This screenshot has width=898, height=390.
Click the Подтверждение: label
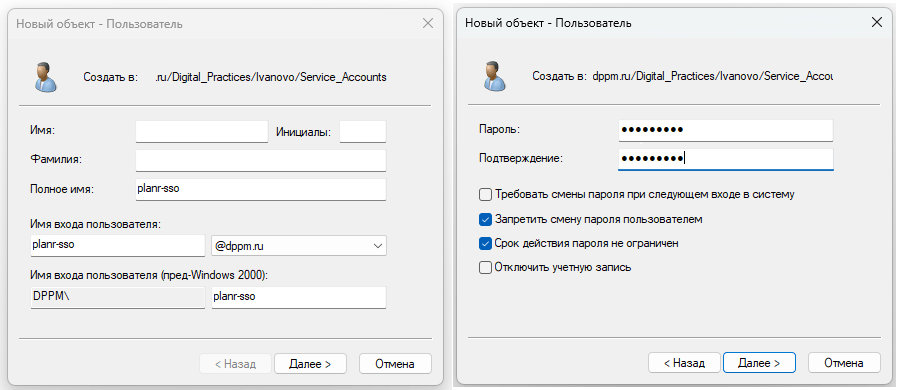coord(521,159)
